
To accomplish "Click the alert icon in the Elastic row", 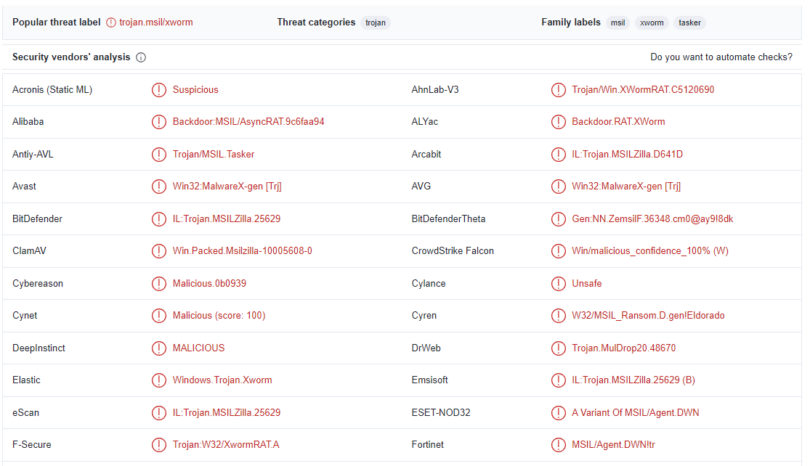I will pos(159,380).
